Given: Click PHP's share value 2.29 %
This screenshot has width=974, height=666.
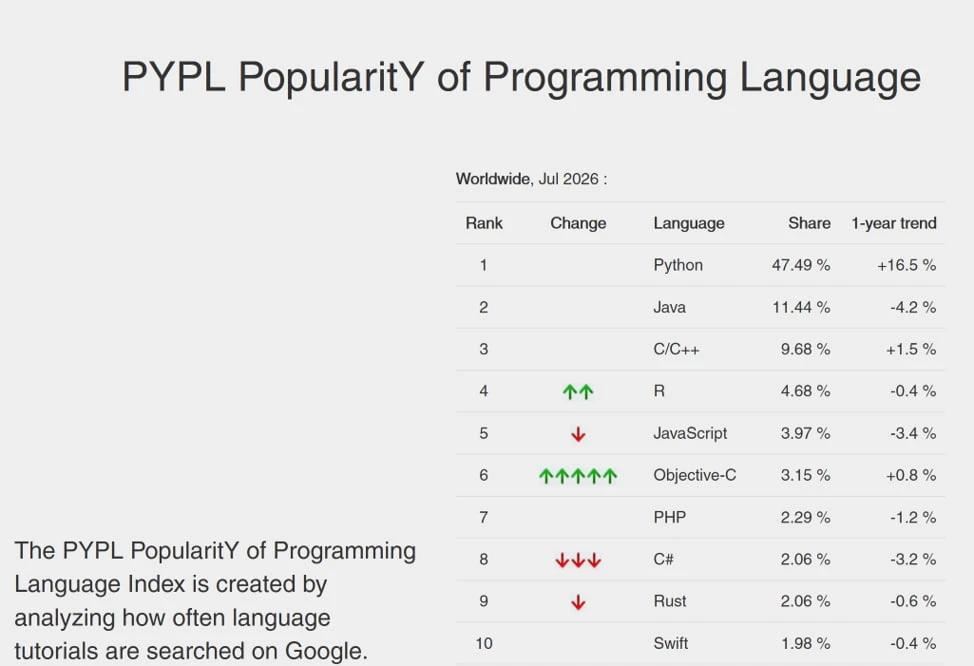Looking at the screenshot, I should point(805,517).
